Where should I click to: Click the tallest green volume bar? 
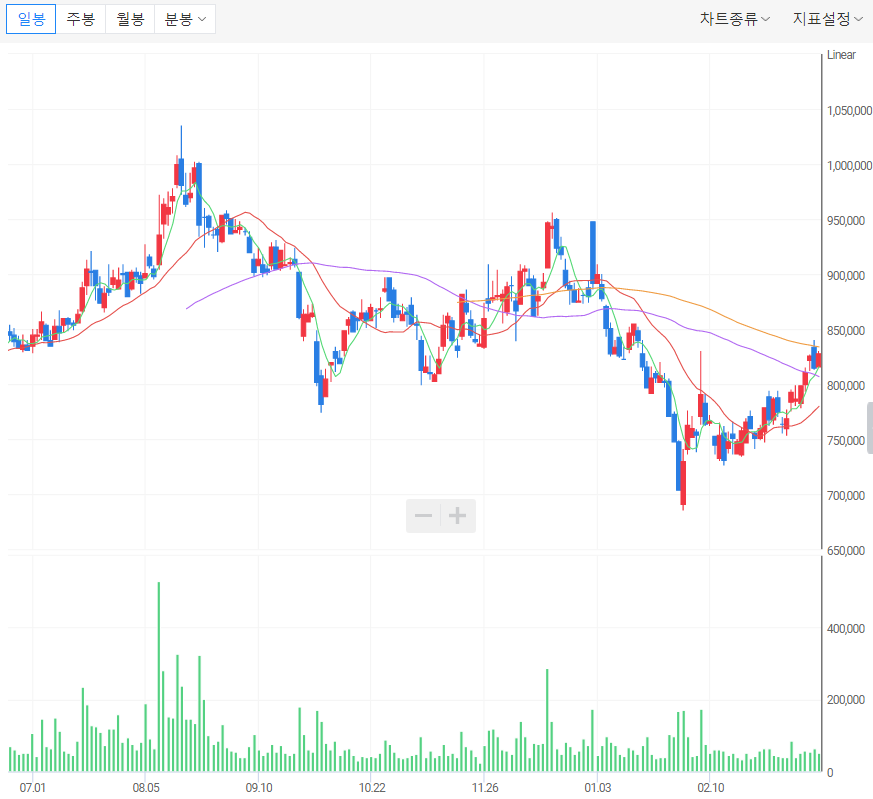pyautogui.click(x=159, y=677)
